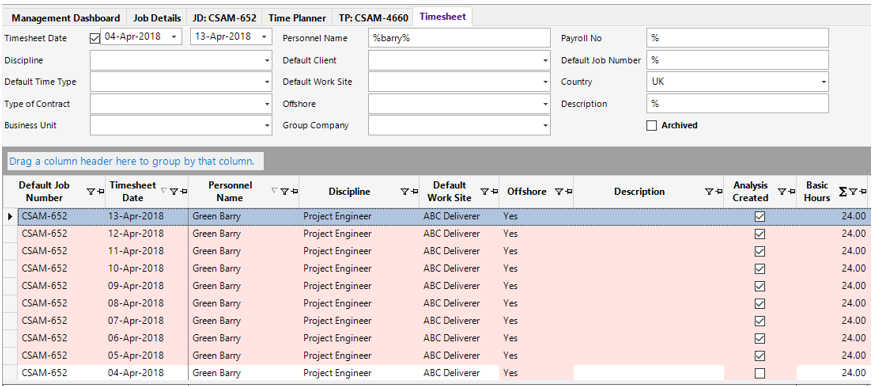The width and height of the screenshot is (872, 386).
Task: Open filter for Default Job Number column
Action: (x=90, y=192)
